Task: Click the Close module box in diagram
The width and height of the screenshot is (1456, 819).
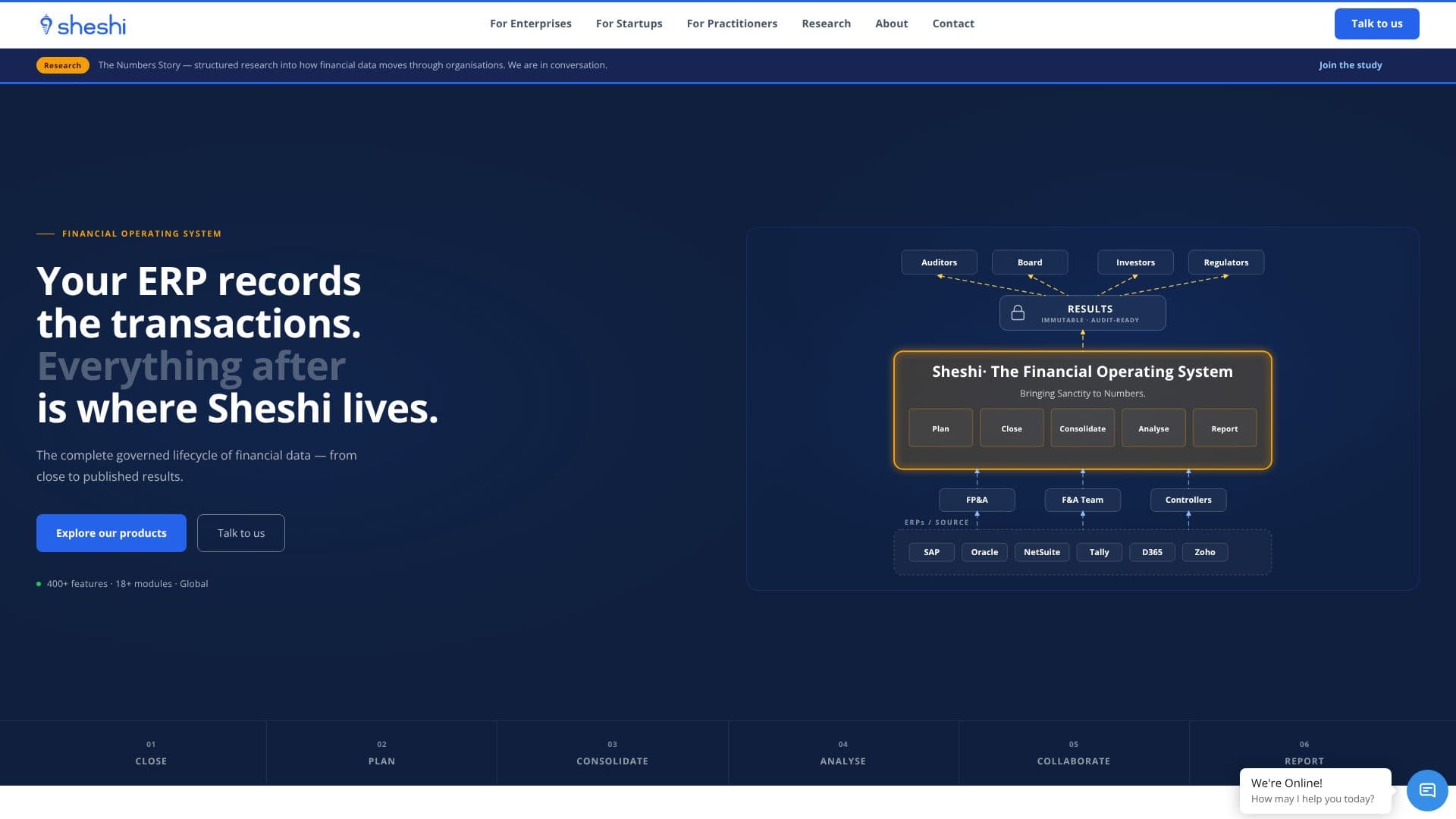Action: [x=1012, y=428]
